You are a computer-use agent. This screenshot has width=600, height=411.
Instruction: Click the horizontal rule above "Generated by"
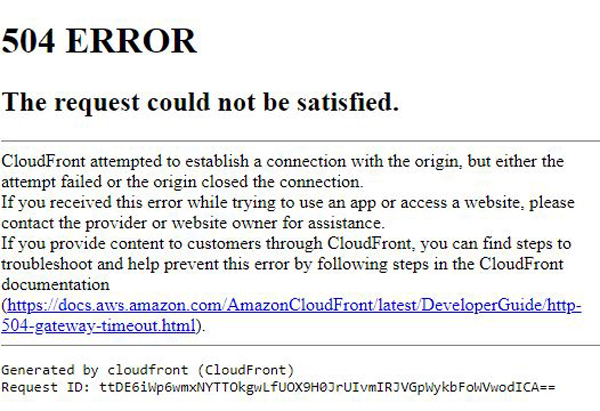click(x=300, y=346)
